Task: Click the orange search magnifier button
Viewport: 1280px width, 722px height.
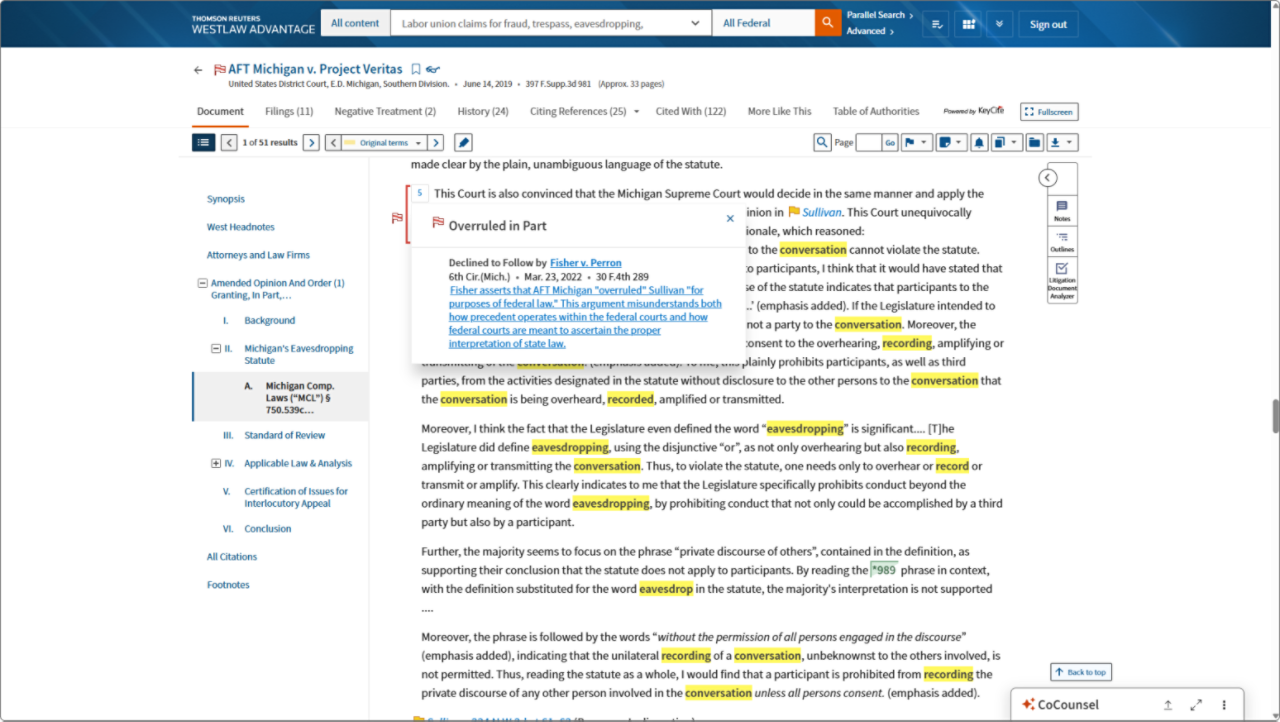Action: point(827,24)
